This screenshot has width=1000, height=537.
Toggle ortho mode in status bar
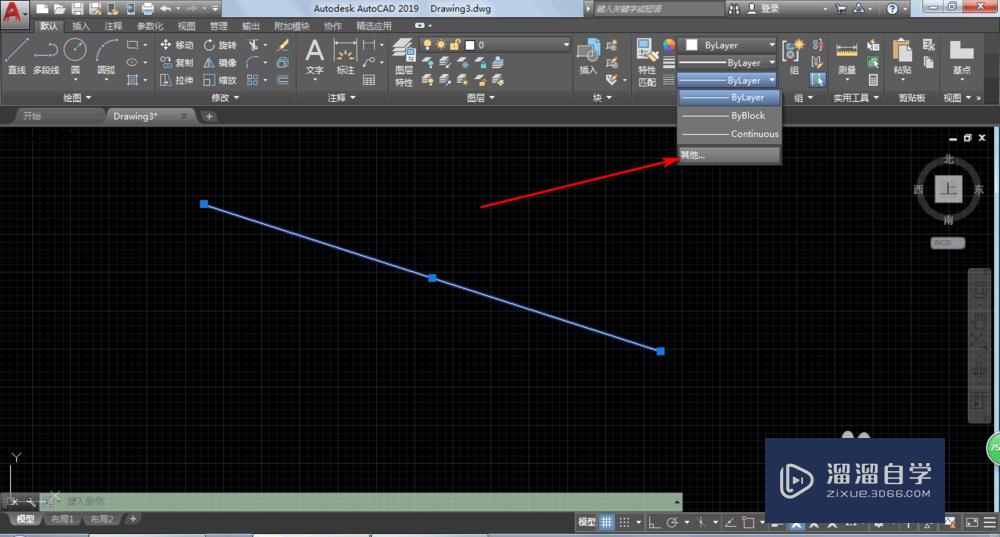point(654,522)
